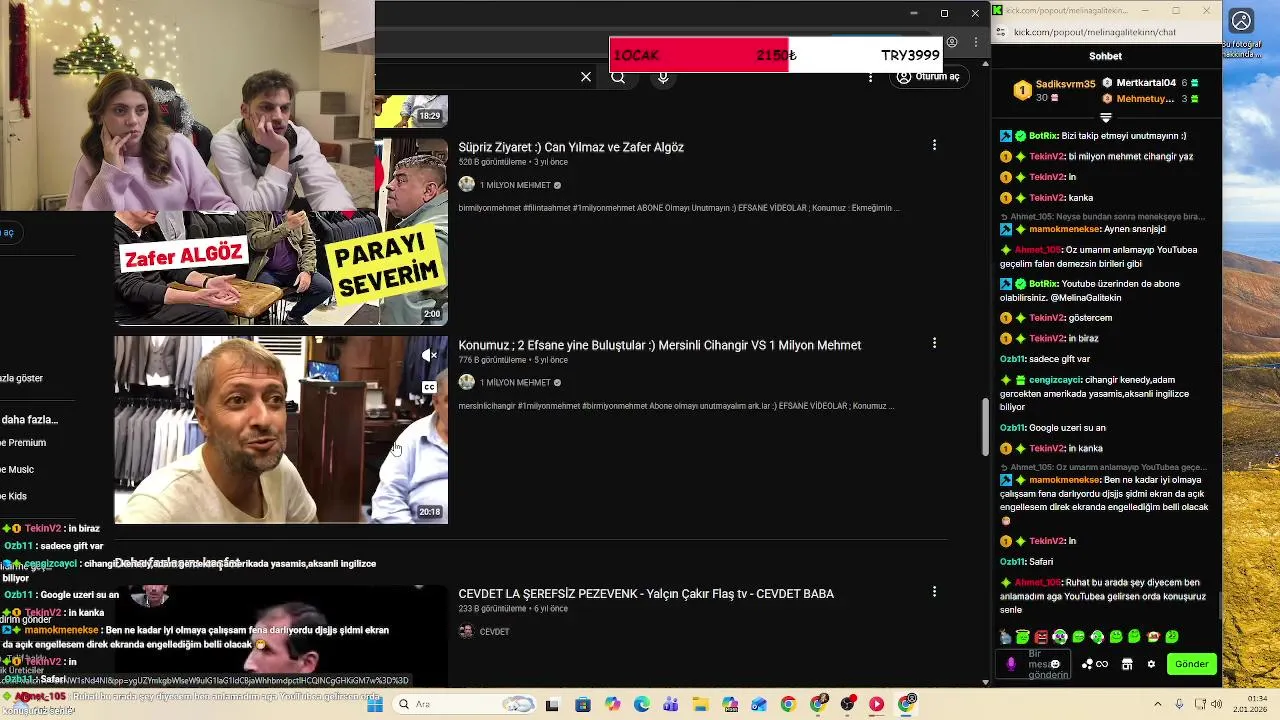
Task: Open Microsoft Edge from the taskbar
Action: (641, 705)
